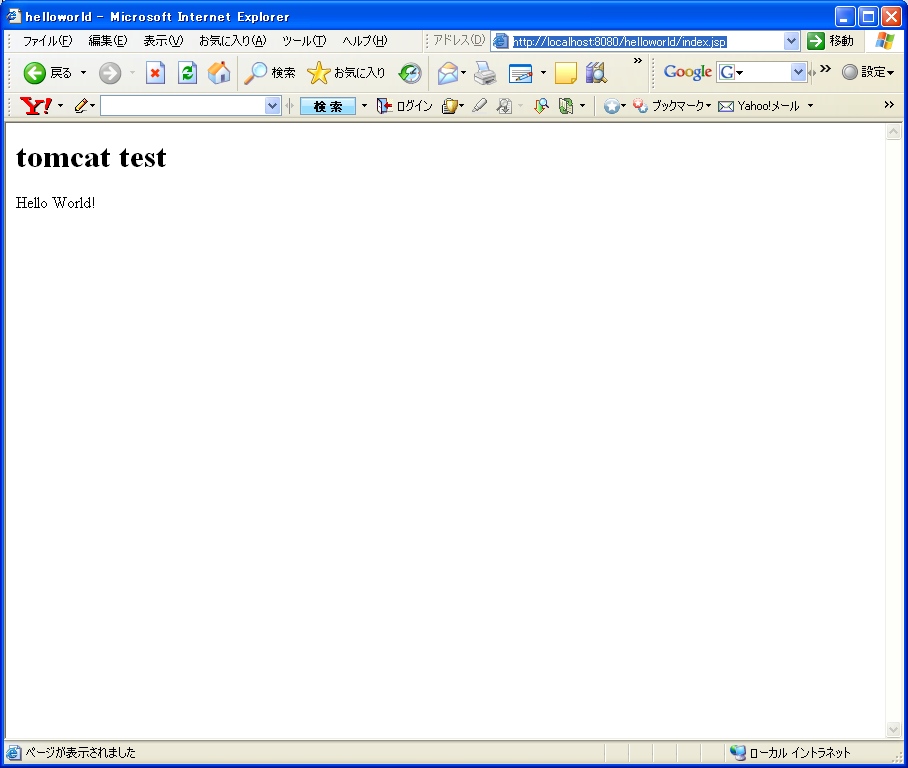Expand the Y! logo dropdown arrow
Viewport: 908px width, 768px height.
[60, 106]
